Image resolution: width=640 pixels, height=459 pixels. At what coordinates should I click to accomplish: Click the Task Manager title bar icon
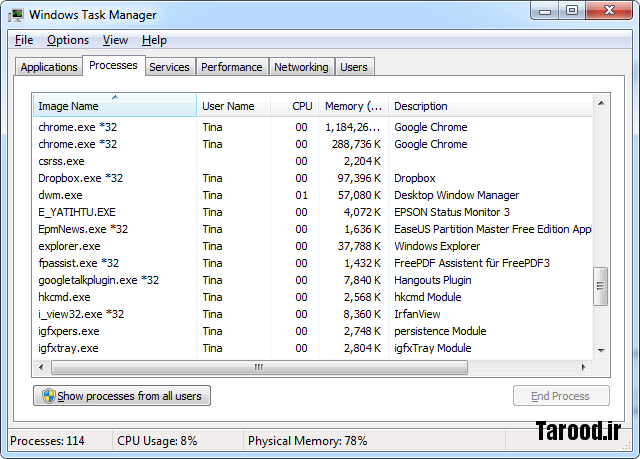[17, 16]
